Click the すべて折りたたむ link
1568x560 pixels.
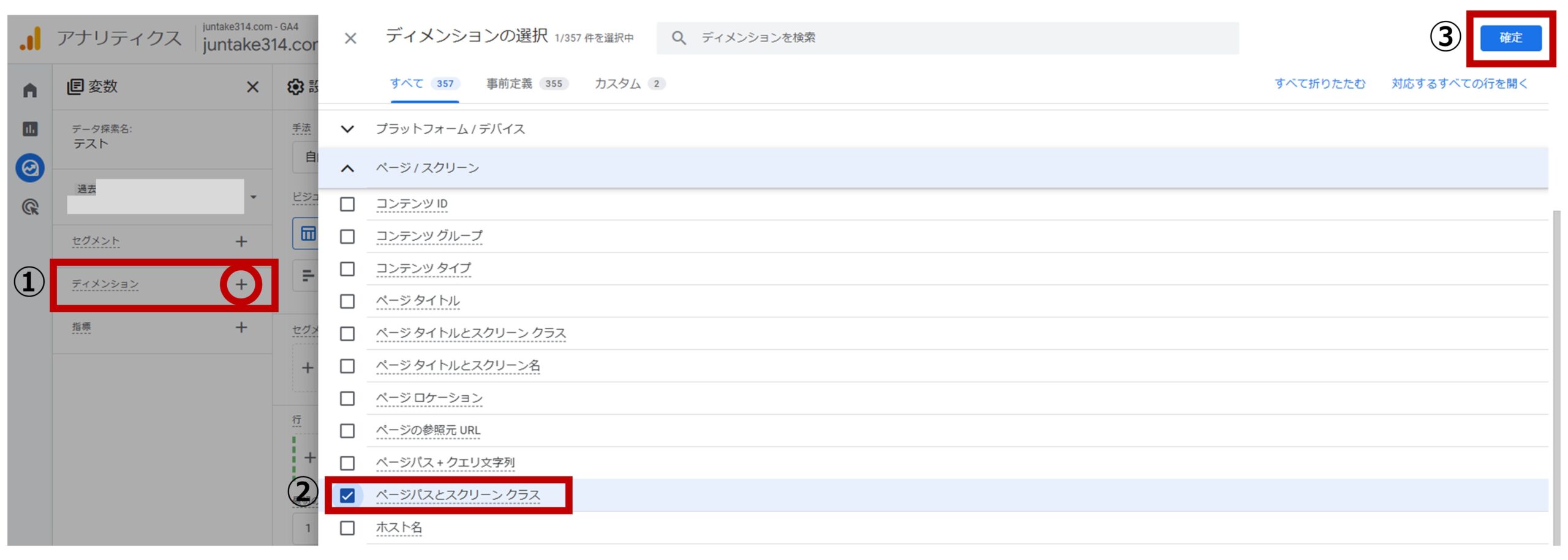click(1319, 84)
